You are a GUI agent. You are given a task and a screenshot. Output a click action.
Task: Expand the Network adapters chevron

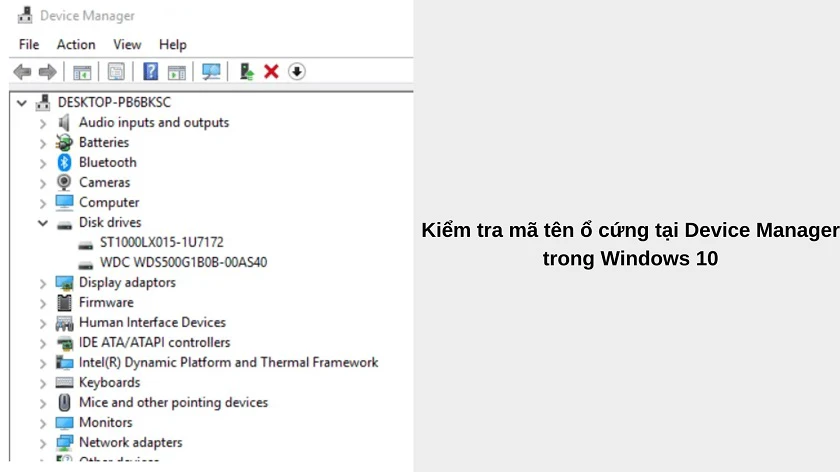pyautogui.click(x=43, y=444)
